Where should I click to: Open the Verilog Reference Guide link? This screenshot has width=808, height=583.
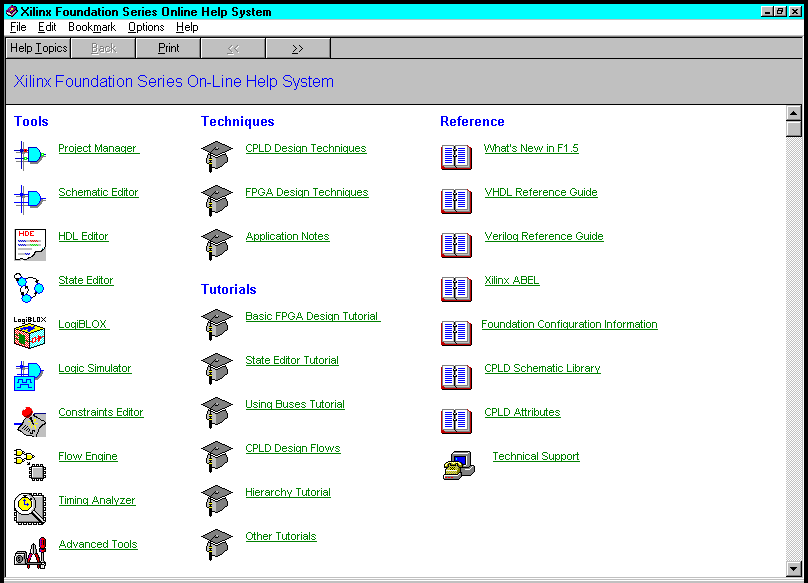point(544,237)
